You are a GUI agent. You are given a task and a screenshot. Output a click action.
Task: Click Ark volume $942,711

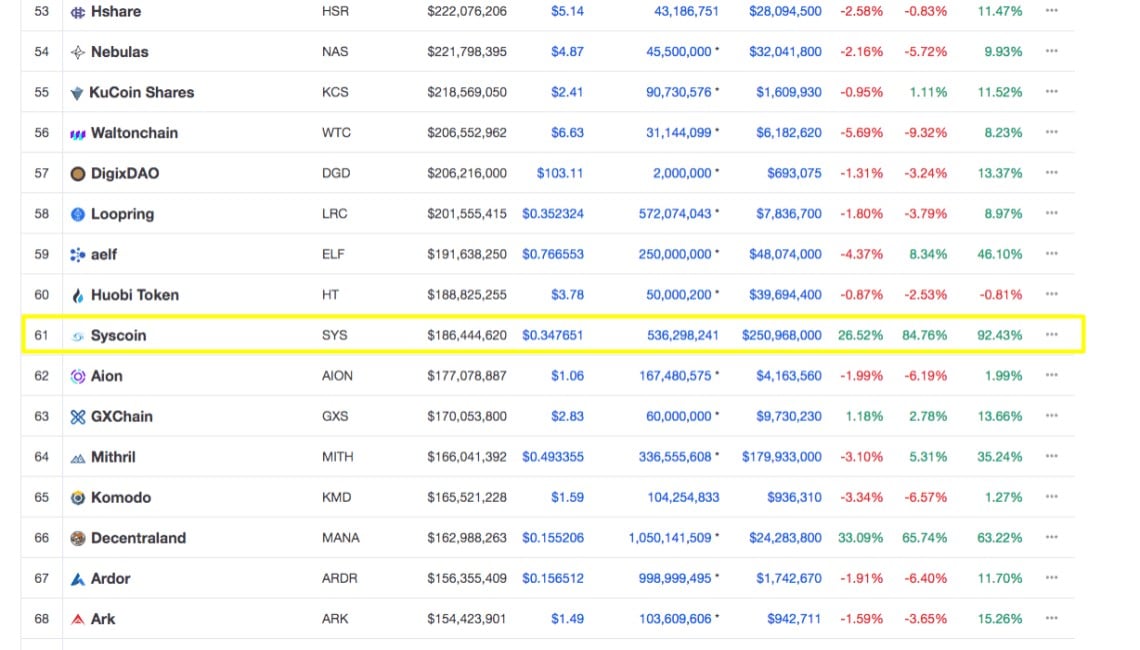pyautogui.click(x=794, y=619)
